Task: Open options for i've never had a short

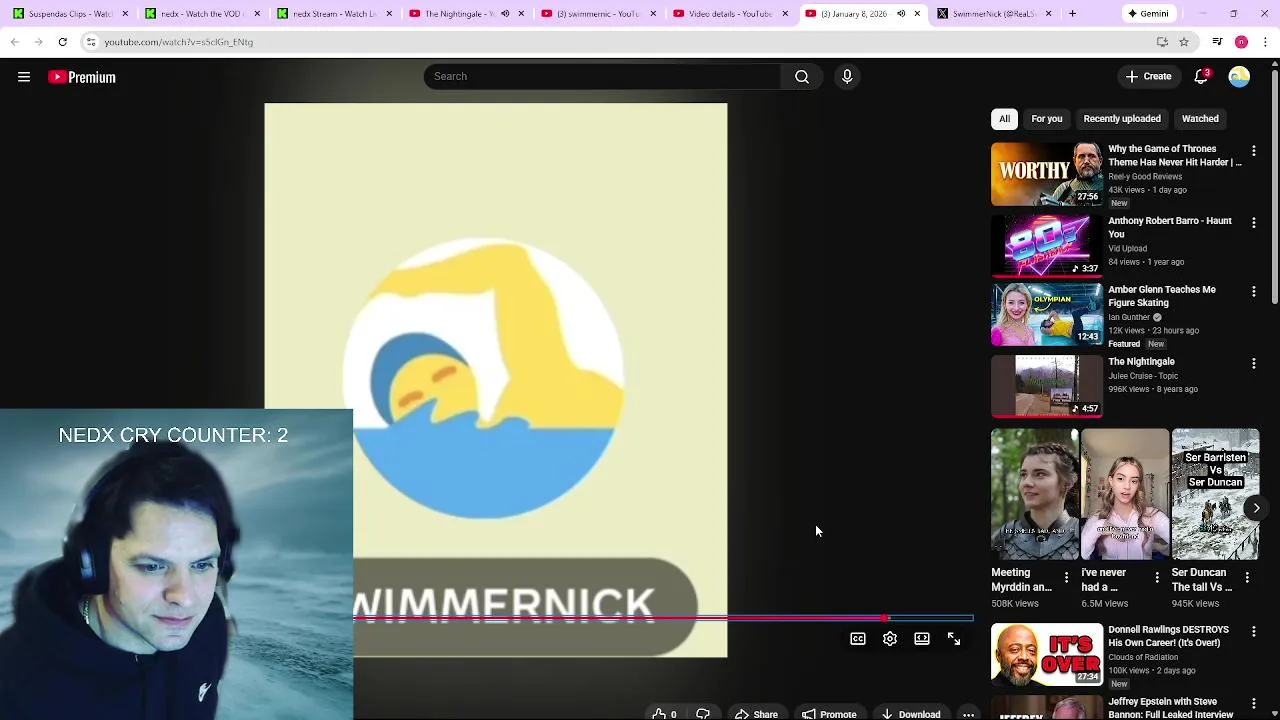Action: click(1157, 578)
